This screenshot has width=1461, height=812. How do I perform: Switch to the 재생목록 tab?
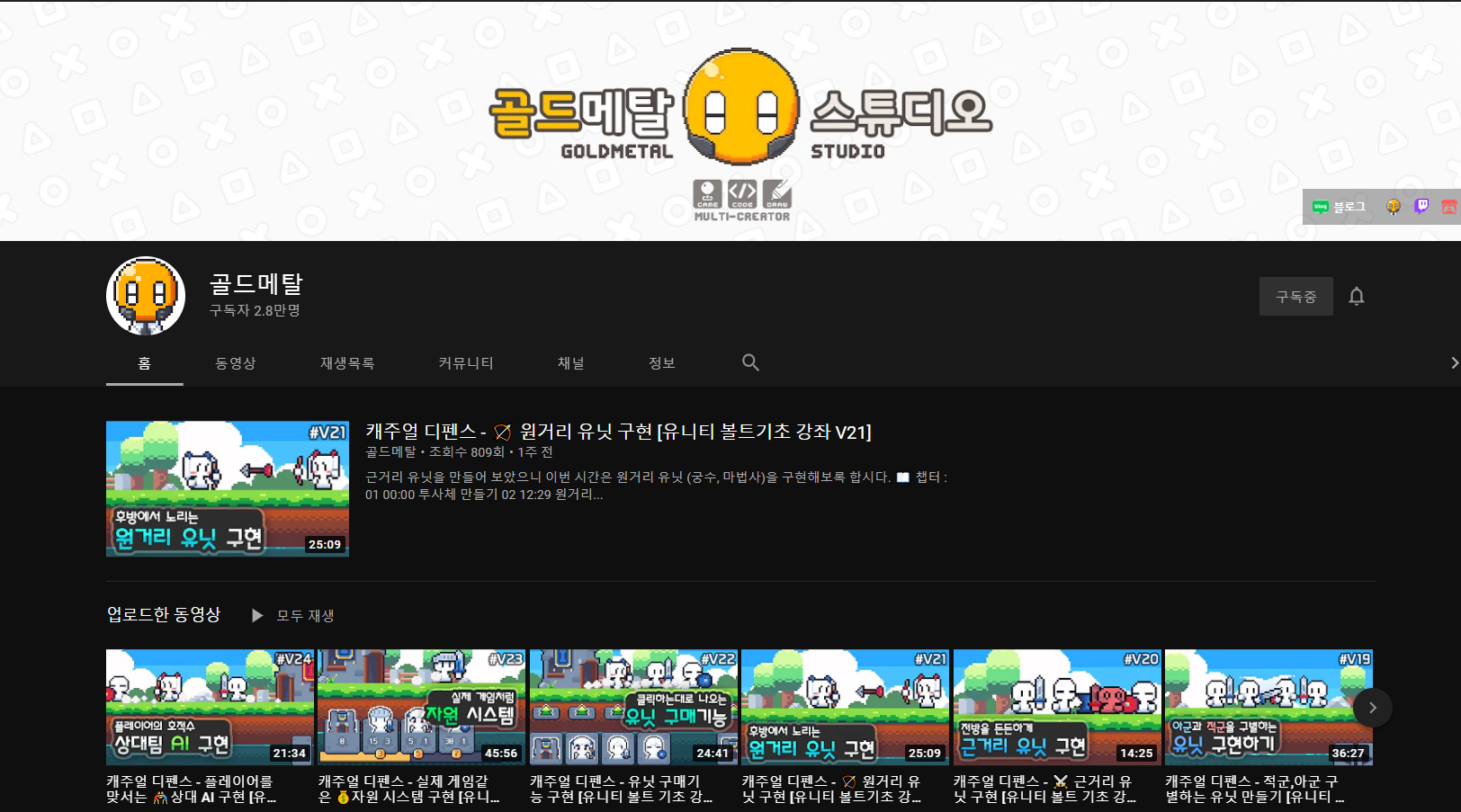point(347,363)
